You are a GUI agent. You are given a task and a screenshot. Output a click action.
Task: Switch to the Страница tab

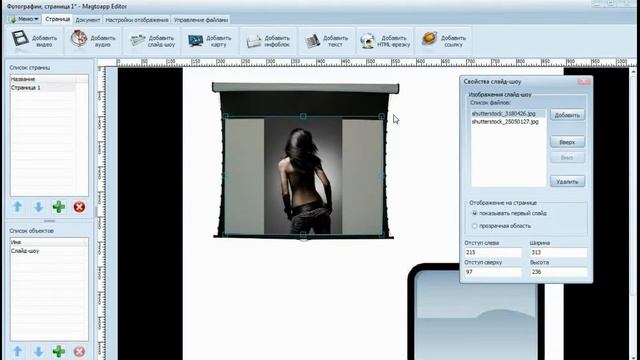click(x=58, y=19)
